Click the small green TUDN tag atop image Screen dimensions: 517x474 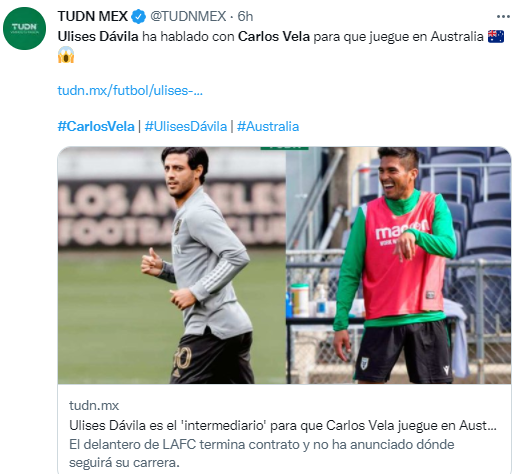(x=284, y=148)
